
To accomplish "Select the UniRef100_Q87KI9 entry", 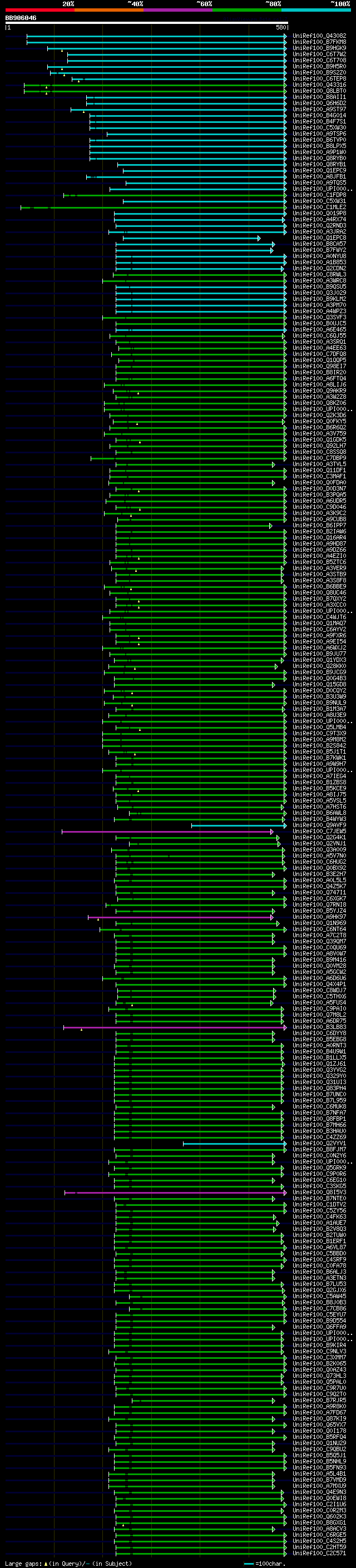I will [x=319, y=1419].
